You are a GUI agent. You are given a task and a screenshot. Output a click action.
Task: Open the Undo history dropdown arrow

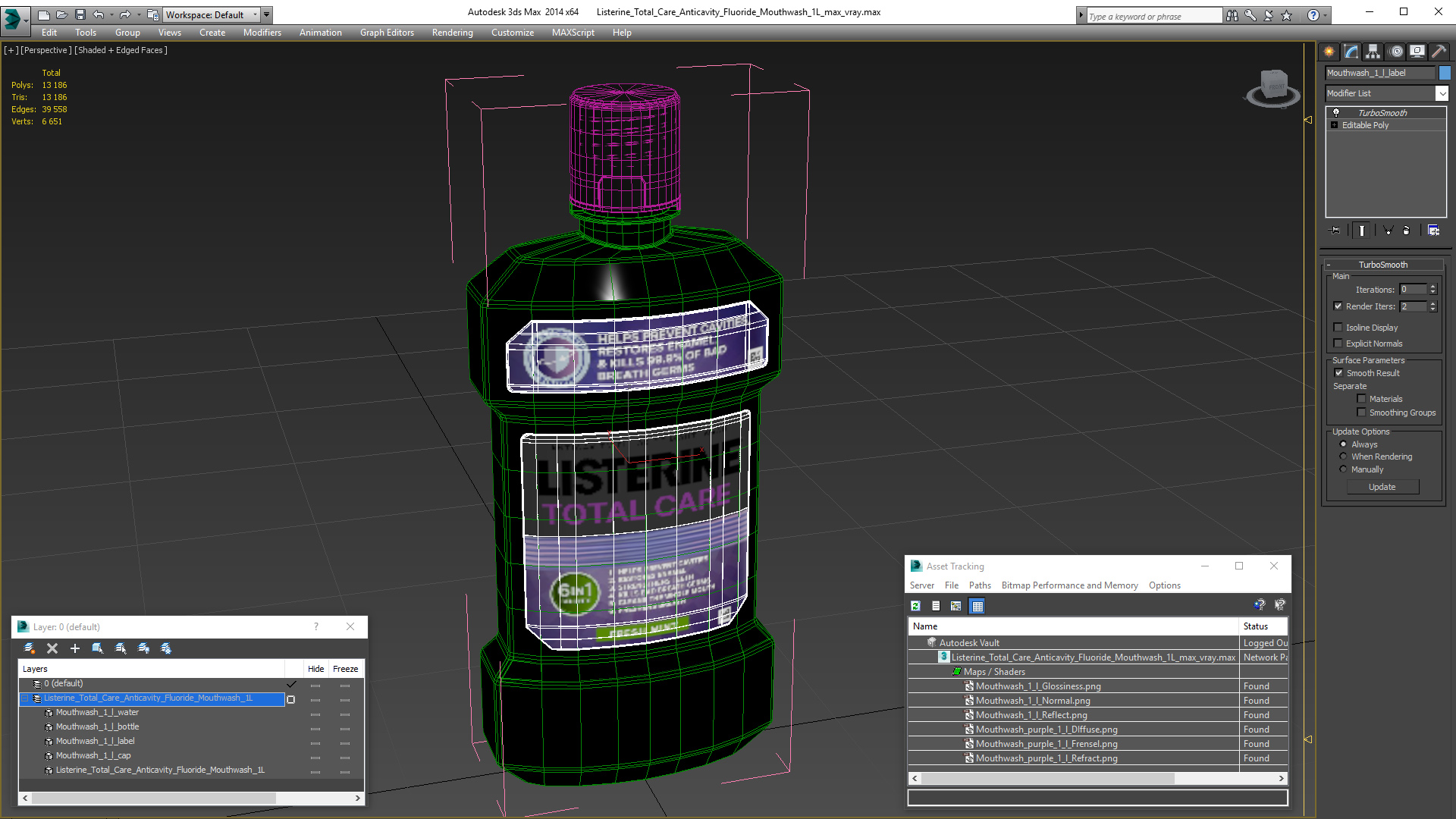point(111,14)
